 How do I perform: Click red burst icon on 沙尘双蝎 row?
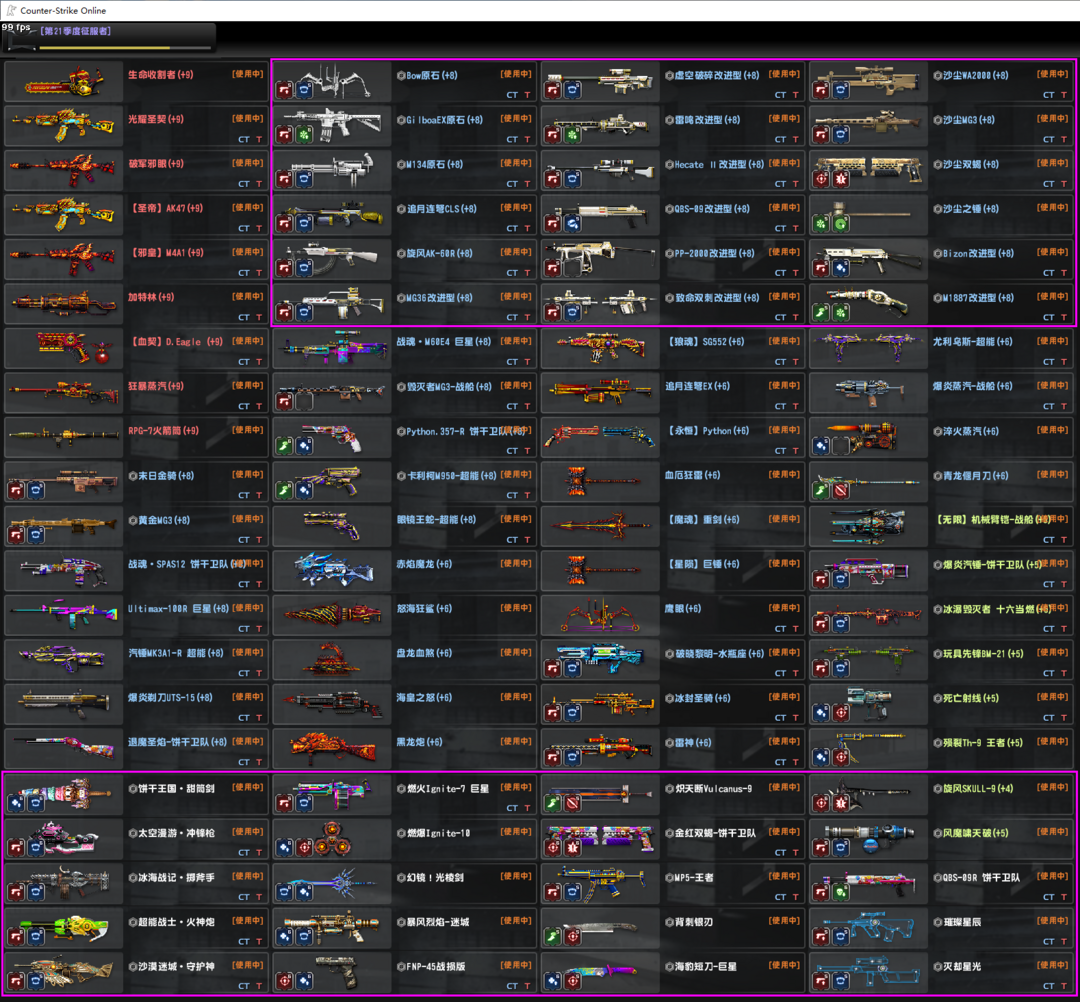841,179
